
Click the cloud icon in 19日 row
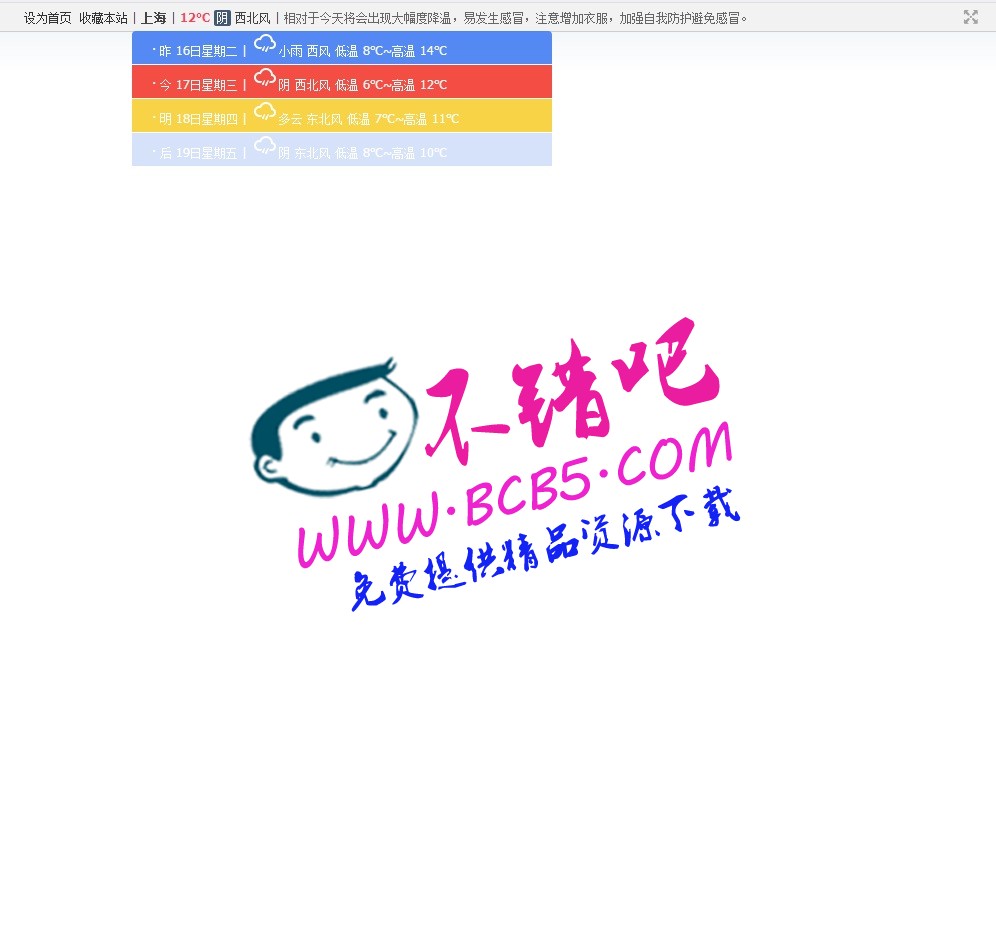click(x=265, y=146)
